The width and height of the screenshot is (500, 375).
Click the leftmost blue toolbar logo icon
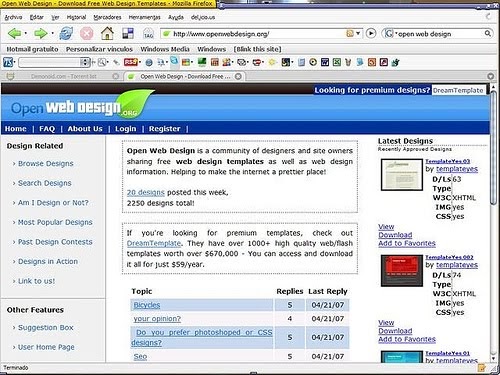coord(8,62)
